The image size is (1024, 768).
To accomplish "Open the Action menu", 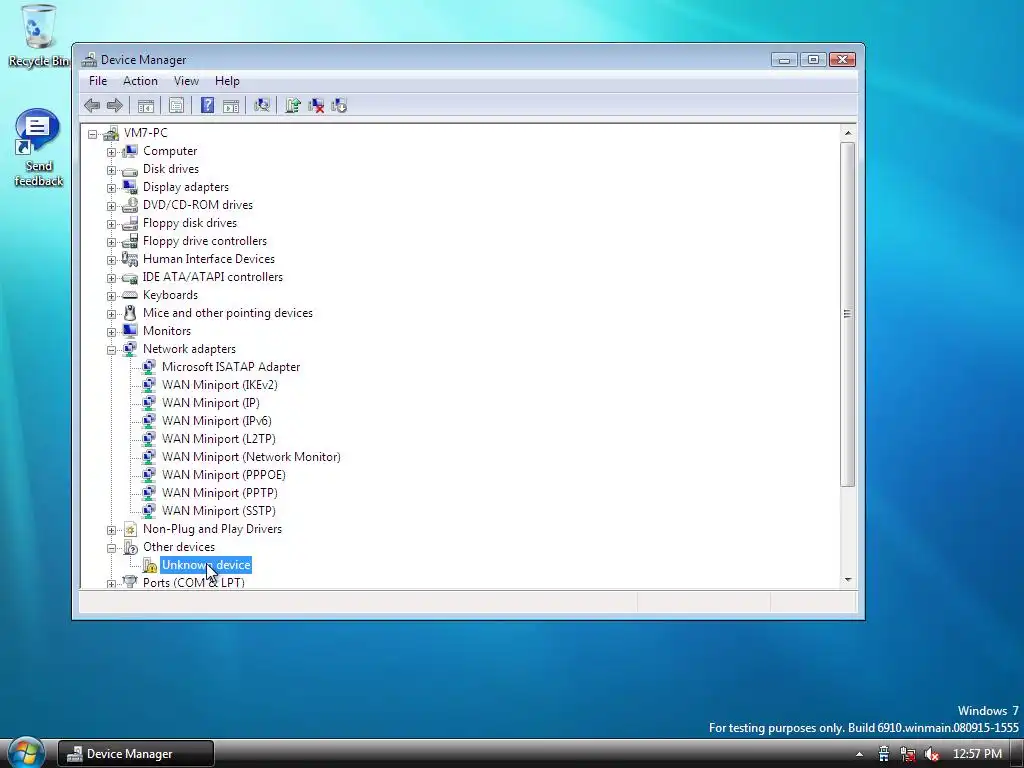I will tap(140, 81).
